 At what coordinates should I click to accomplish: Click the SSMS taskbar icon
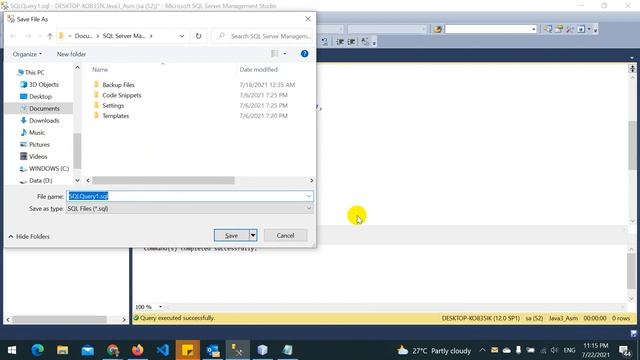point(238,350)
